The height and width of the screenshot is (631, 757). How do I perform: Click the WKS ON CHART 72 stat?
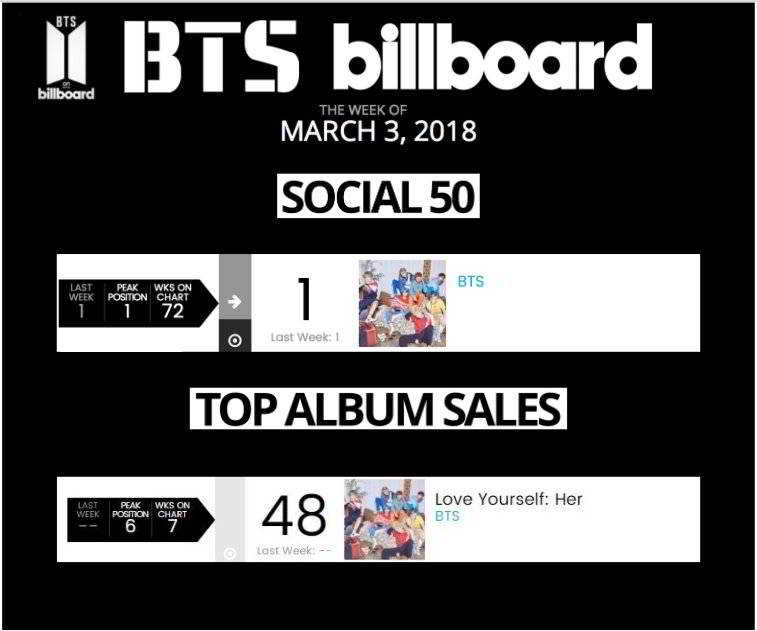tap(173, 302)
